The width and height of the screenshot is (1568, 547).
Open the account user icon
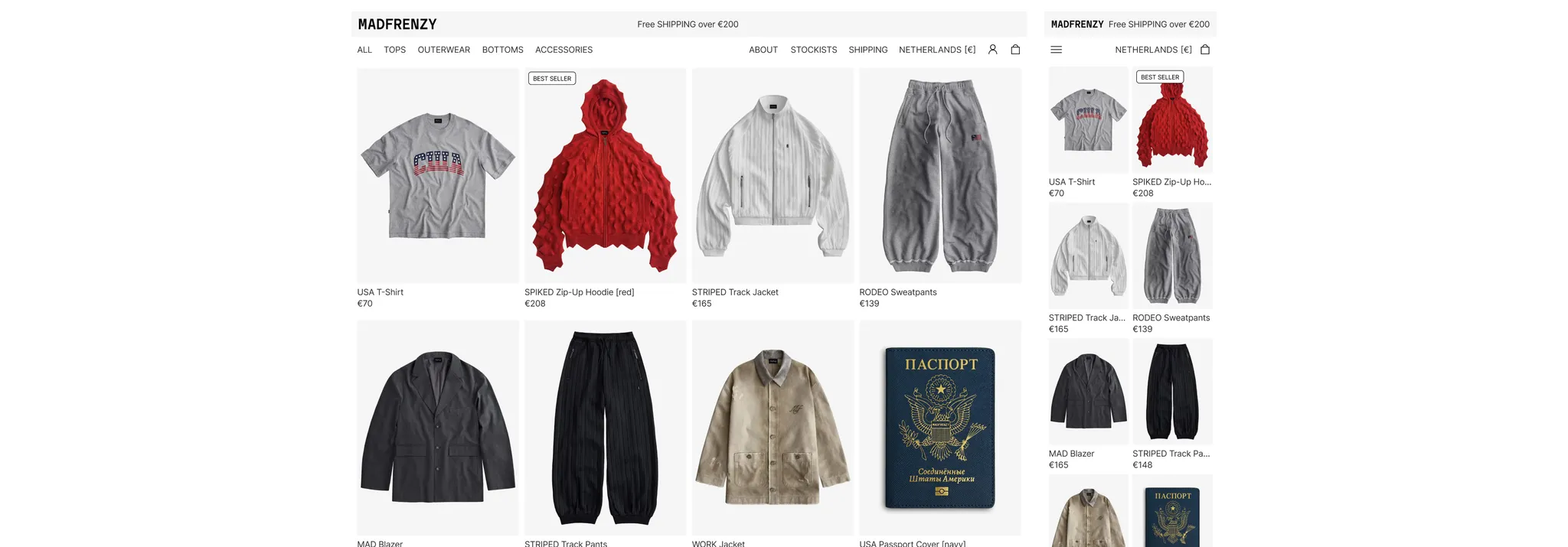pos(992,49)
